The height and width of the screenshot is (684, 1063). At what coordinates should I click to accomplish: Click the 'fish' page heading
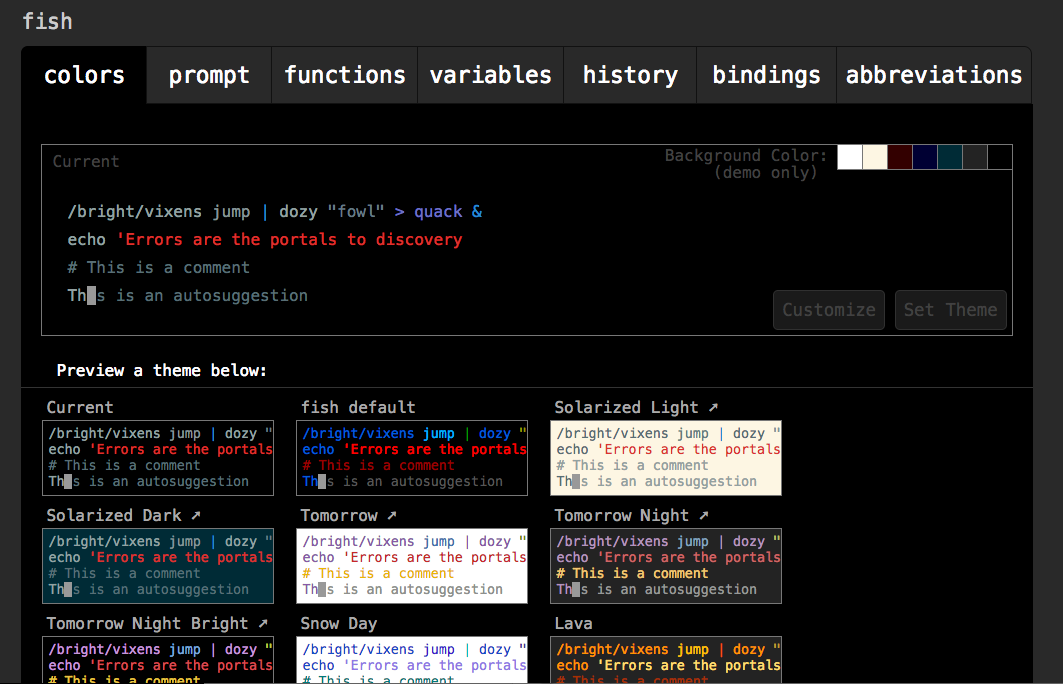(x=47, y=21)
